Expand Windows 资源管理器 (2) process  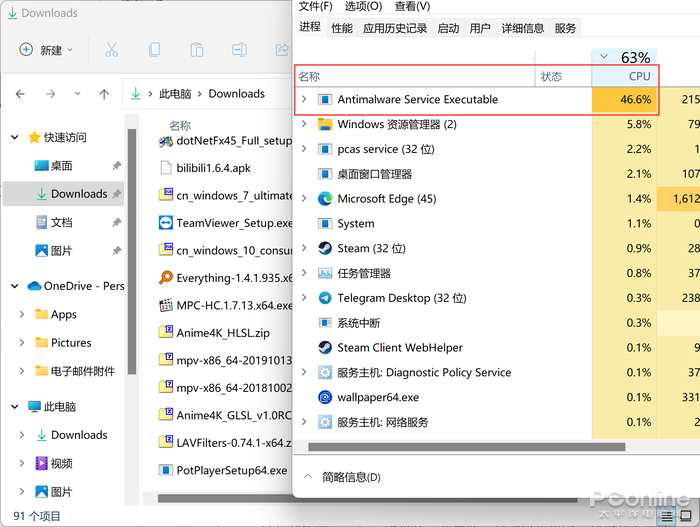pos(304,124)
